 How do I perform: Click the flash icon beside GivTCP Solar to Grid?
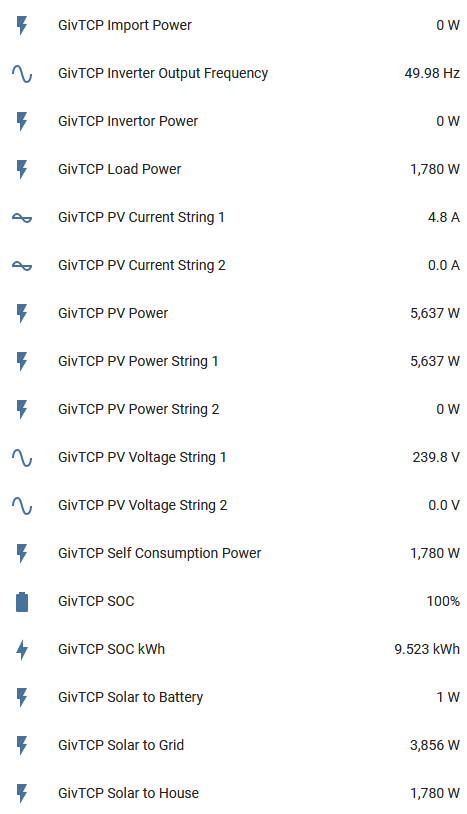[22, 745]
